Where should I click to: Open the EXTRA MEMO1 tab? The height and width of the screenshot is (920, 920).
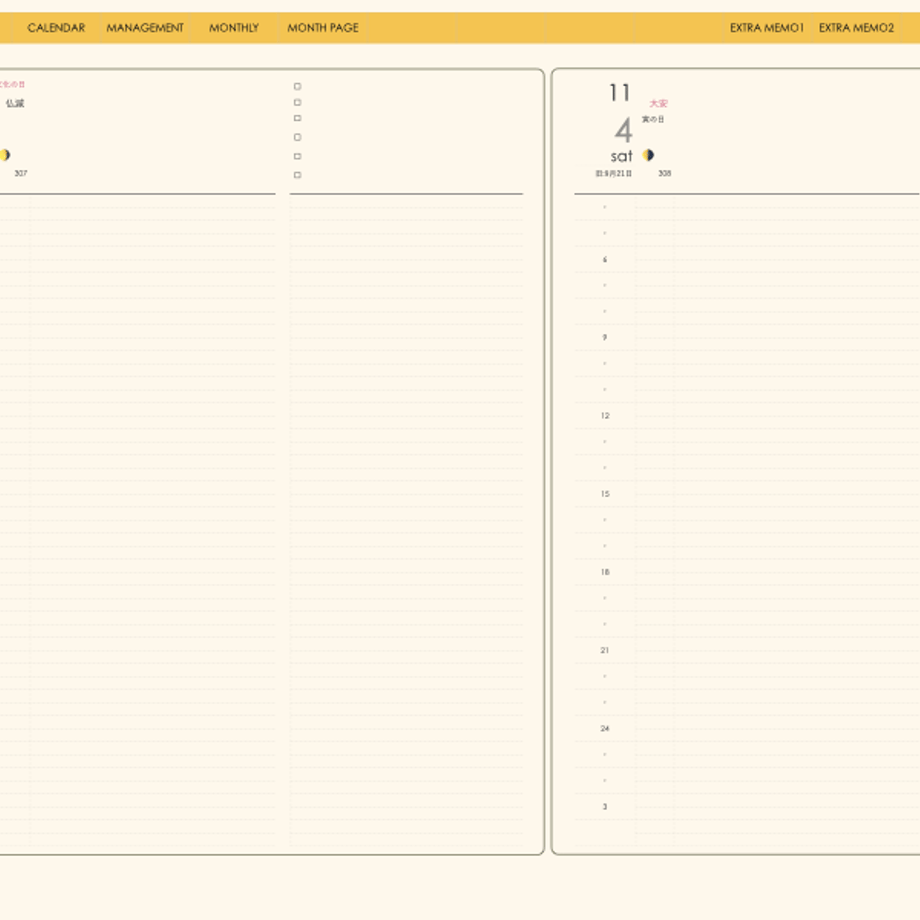(766, 28)
